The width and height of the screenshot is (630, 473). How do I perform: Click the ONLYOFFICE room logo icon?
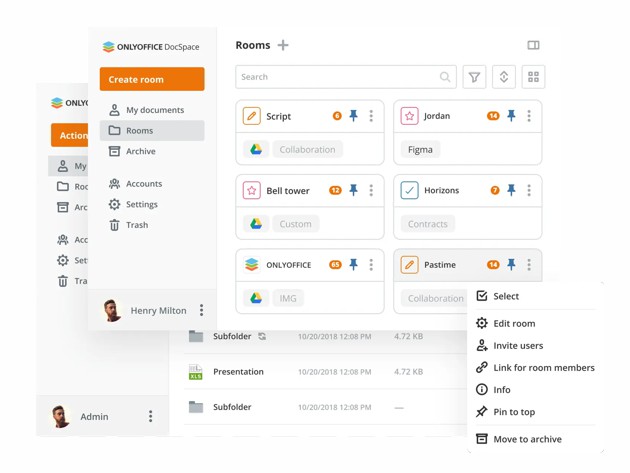pyautogui.click(x=252, y=265)
